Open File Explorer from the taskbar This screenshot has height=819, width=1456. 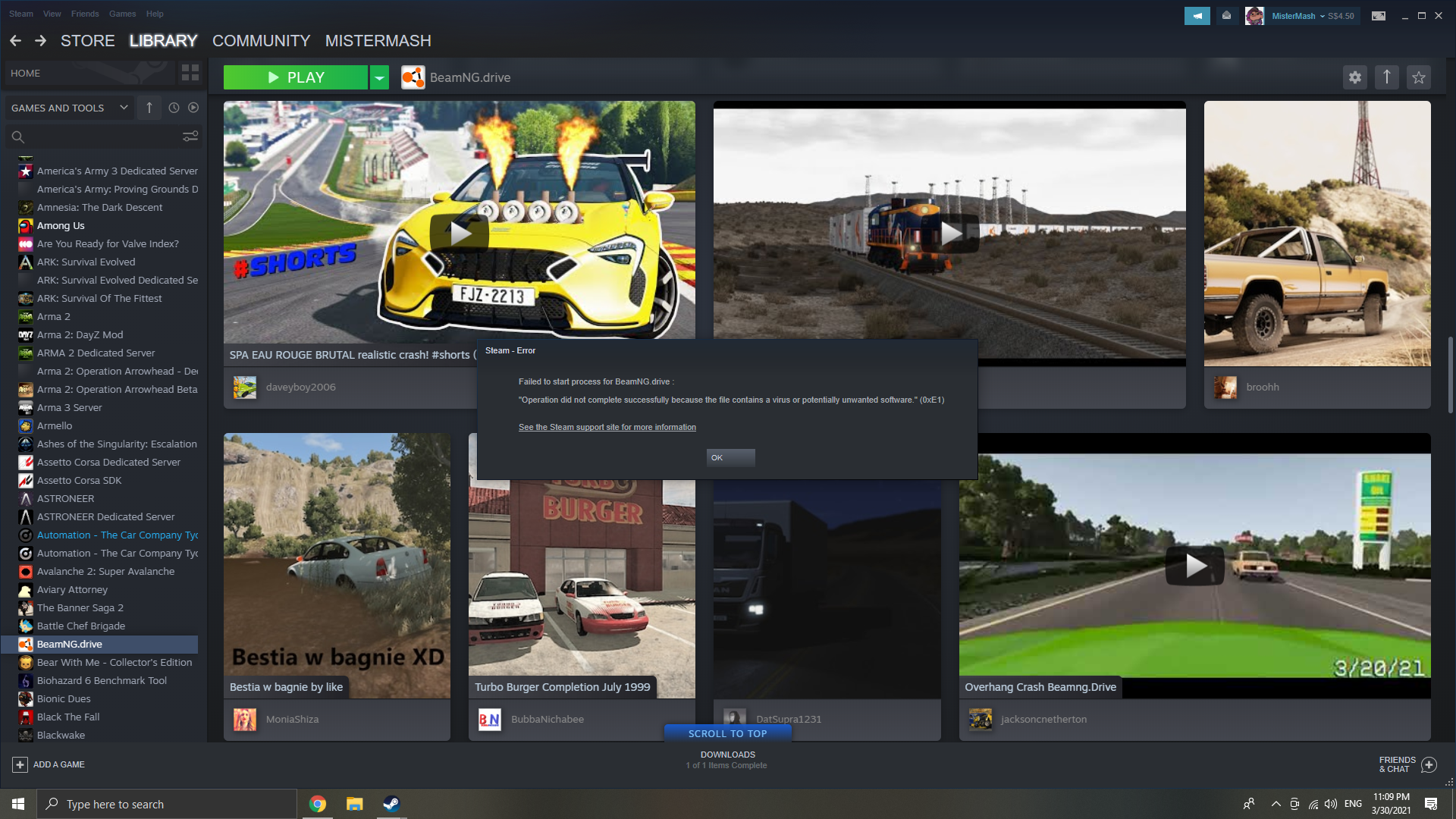355,804
